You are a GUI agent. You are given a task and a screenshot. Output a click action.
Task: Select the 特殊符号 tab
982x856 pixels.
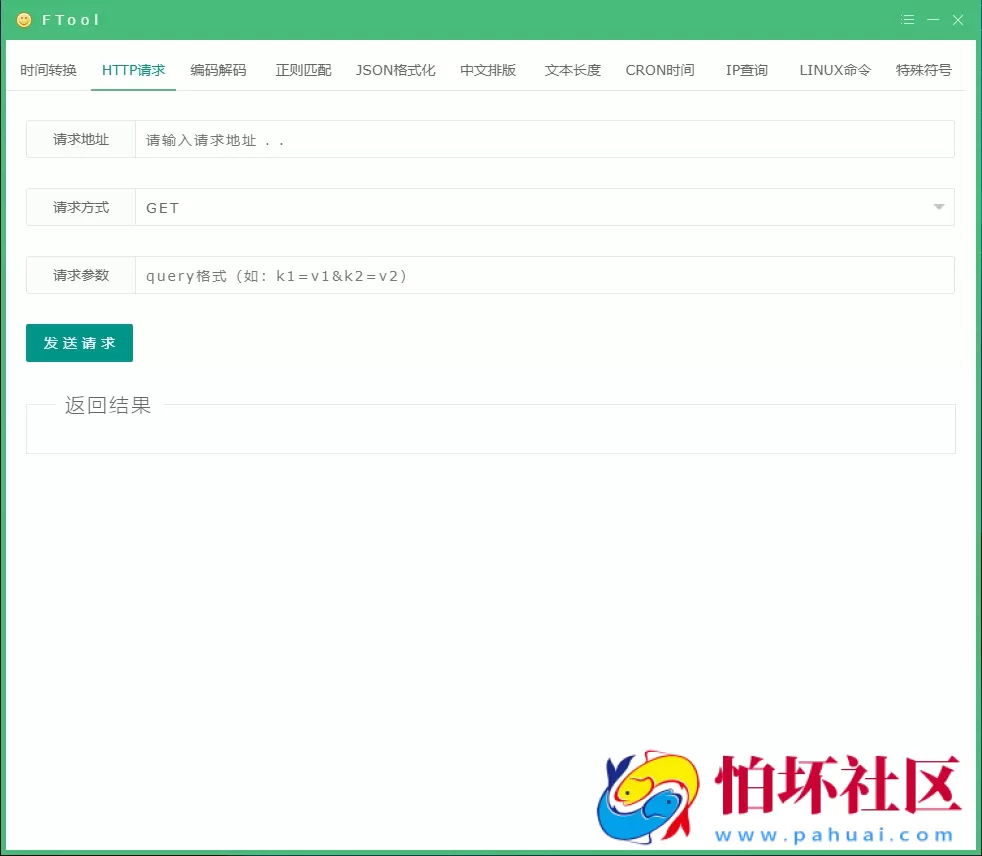923,70
